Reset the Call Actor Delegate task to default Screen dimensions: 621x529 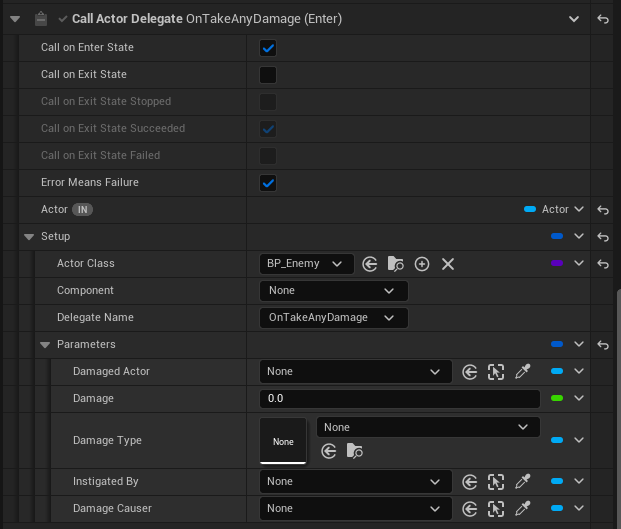[x=603, y=19]
